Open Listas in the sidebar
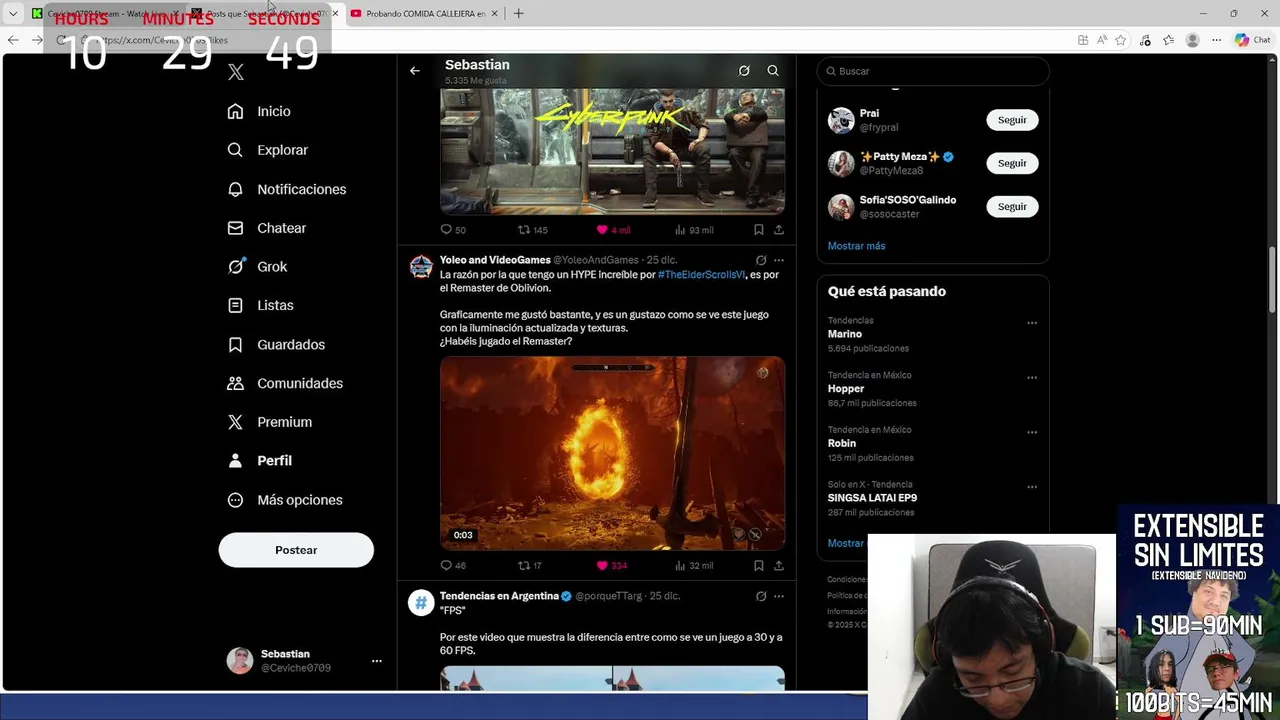Viewport: 1280px width, 720px height. coord(260,305)
